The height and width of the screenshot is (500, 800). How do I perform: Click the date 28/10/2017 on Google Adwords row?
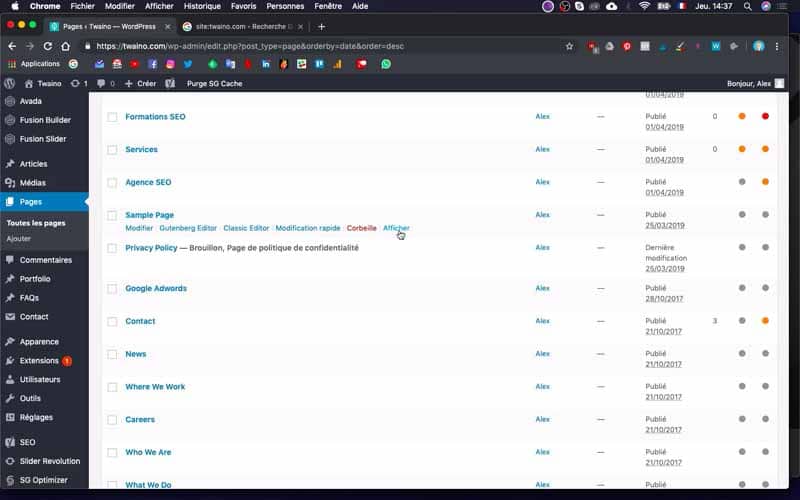pos(664,298)
